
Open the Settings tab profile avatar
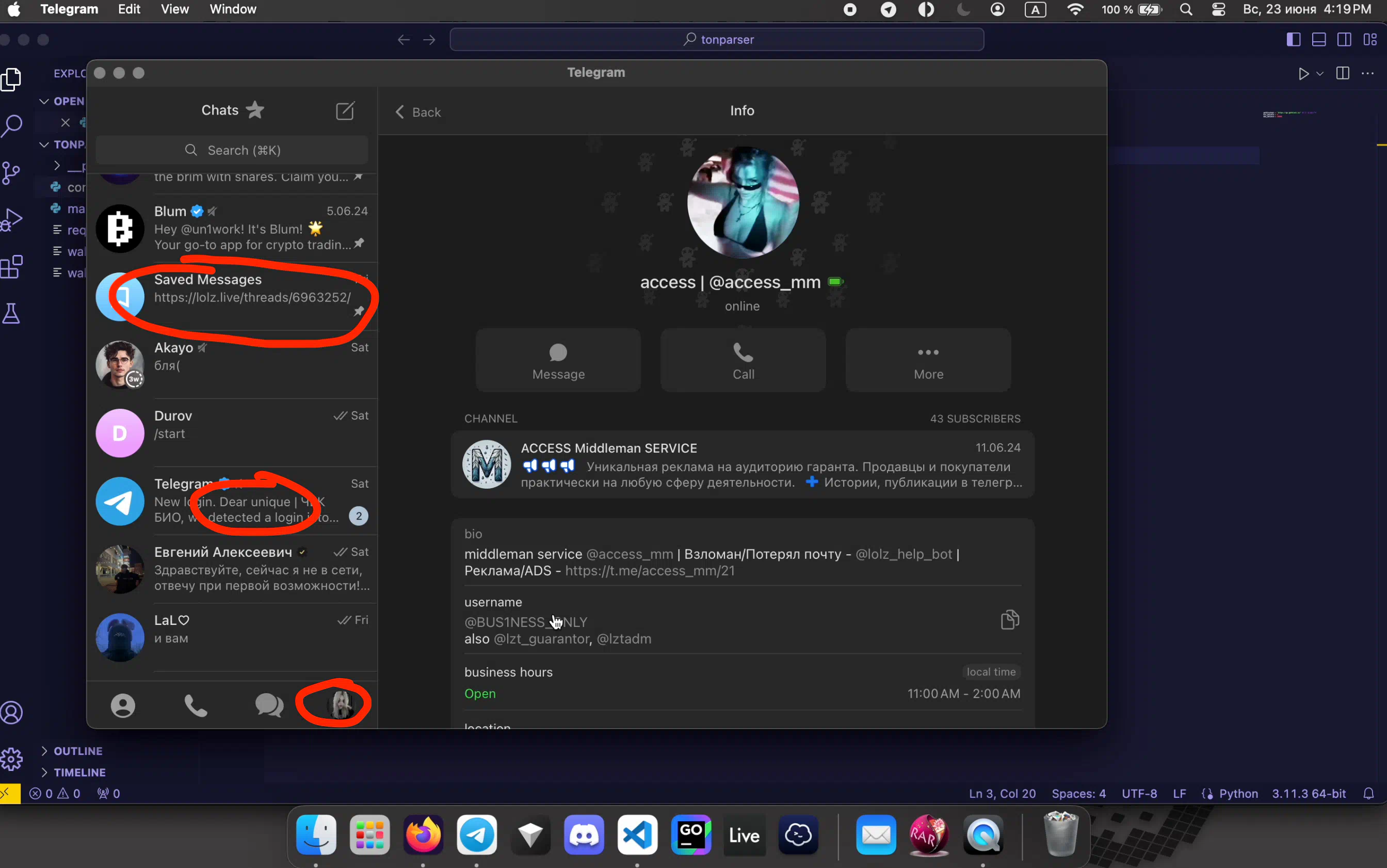pos(341,705)
